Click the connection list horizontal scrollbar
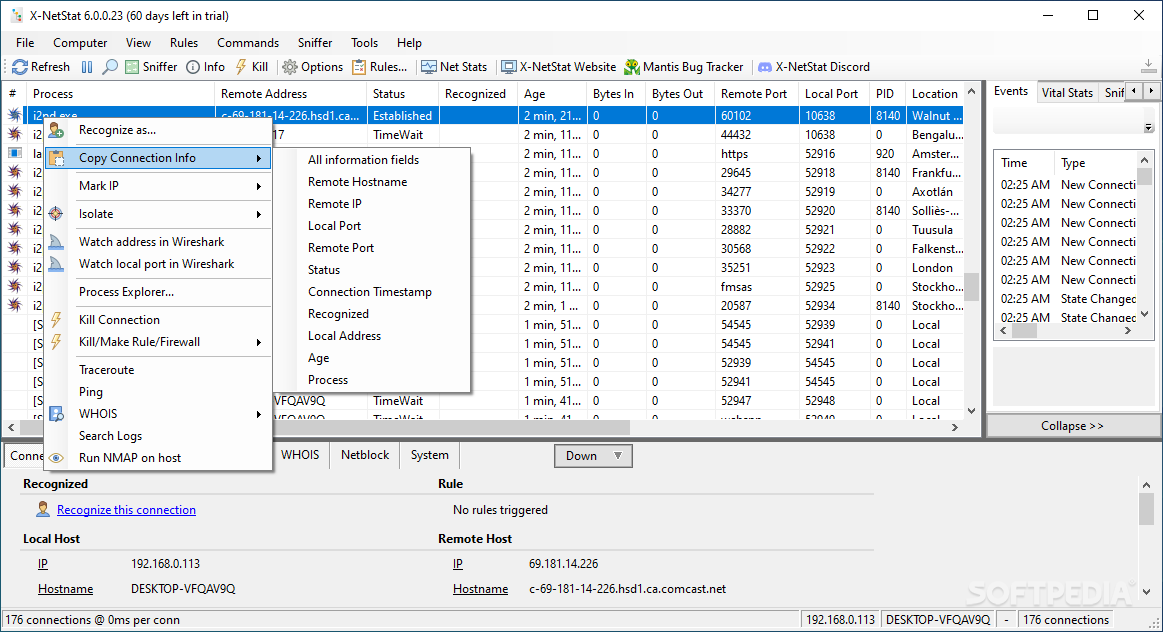Screen dimensions: 1163x632 [482, 427]
